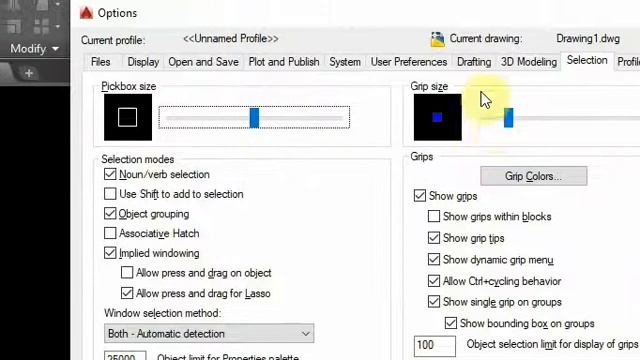Toggle Allow press and drag for Lasso
The height and width of the screenshot is (360, 640).
coord(127,293)
